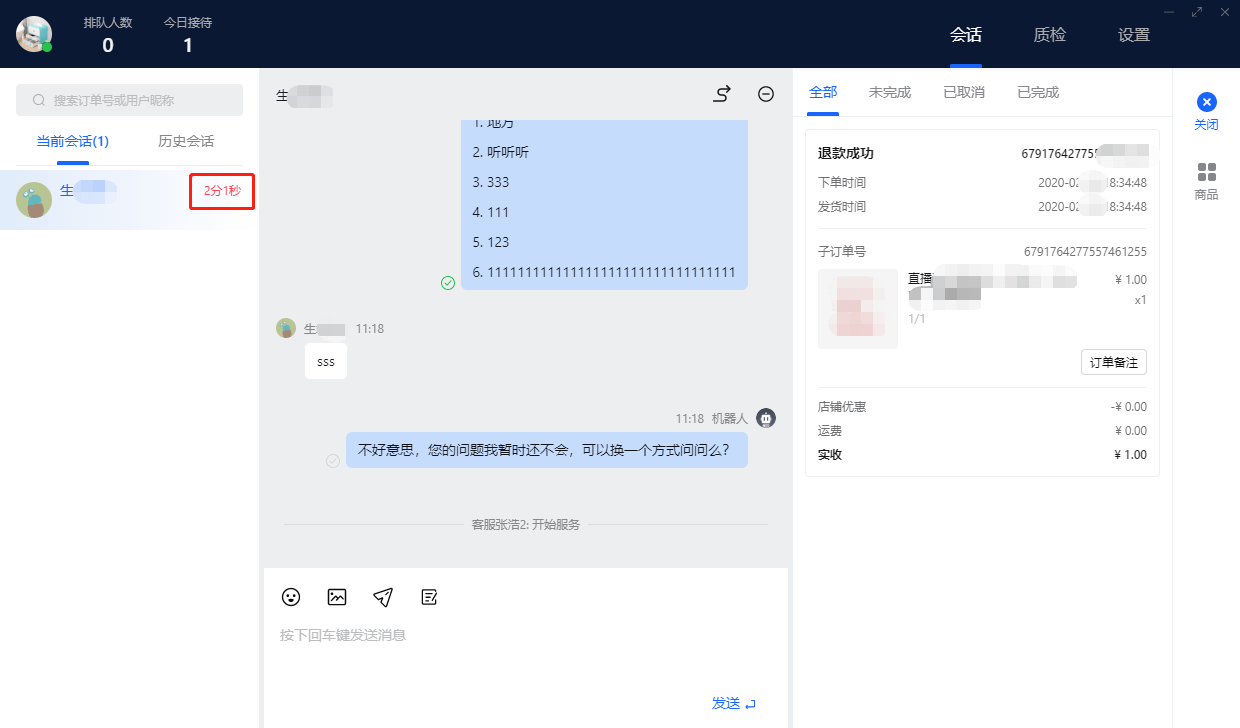Click list item '3. 333' in message
The width and height of the screenshot is (1240, 728).
point(491,183)
